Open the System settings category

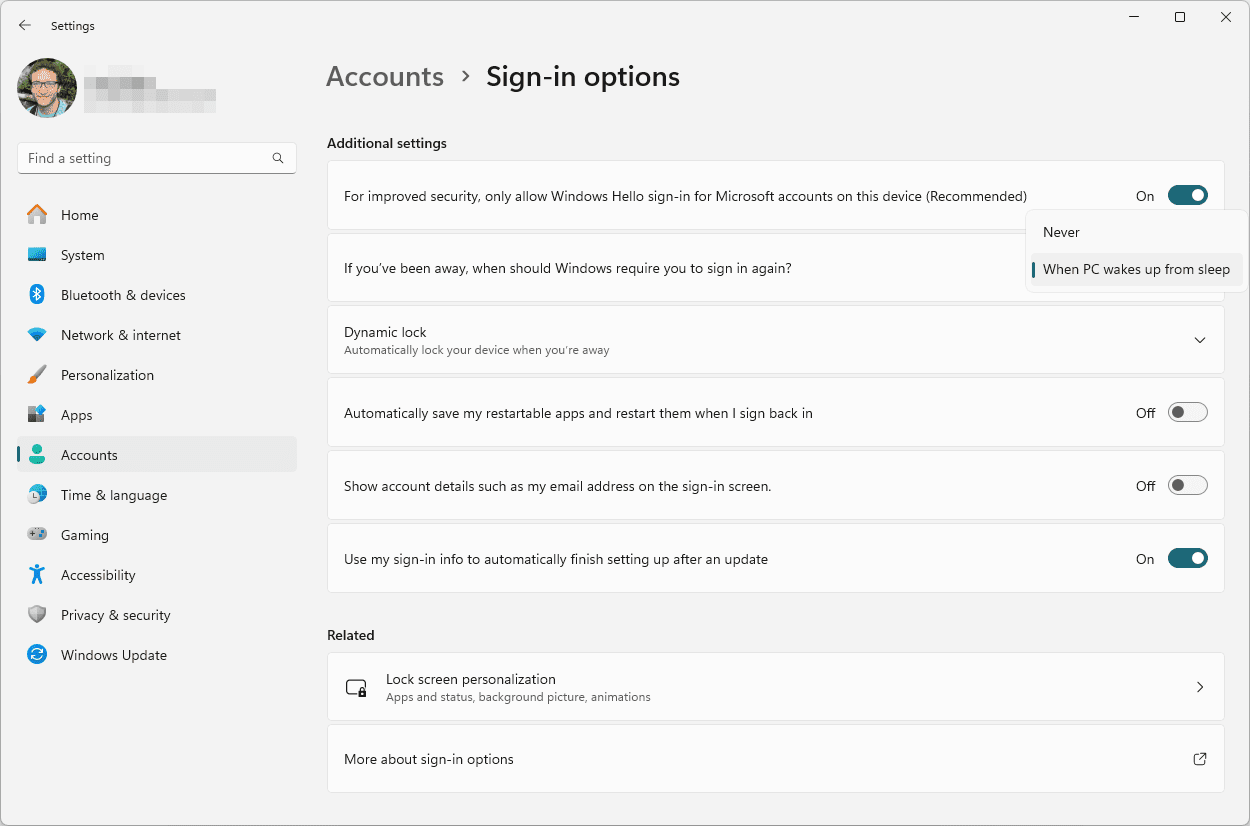(82, 255)
